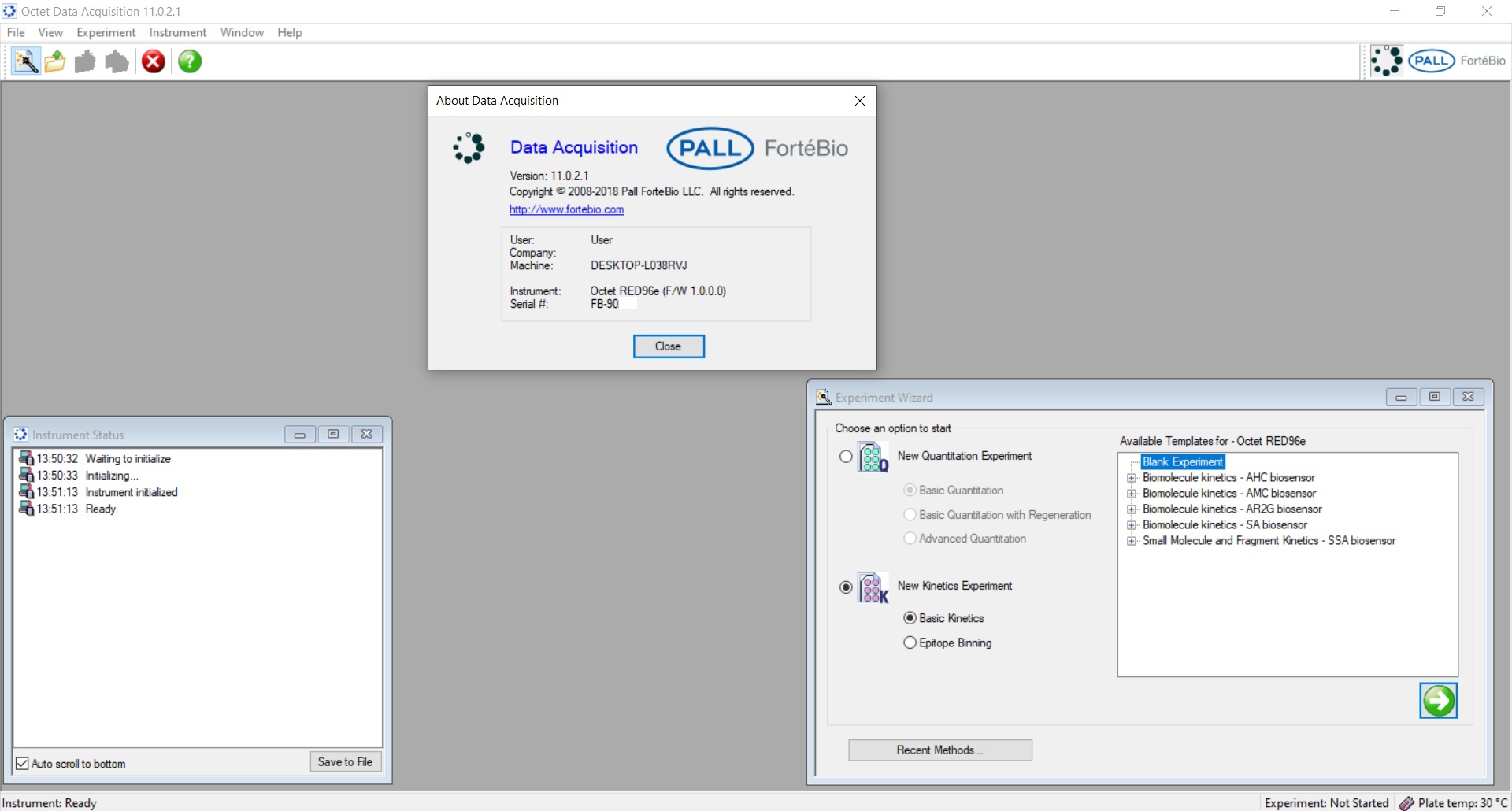Viewport: 1512px width, 811px height.
Task: Minimize the Experiment Wizard window
Action: pyautogui.click(x=1401, y=397)
